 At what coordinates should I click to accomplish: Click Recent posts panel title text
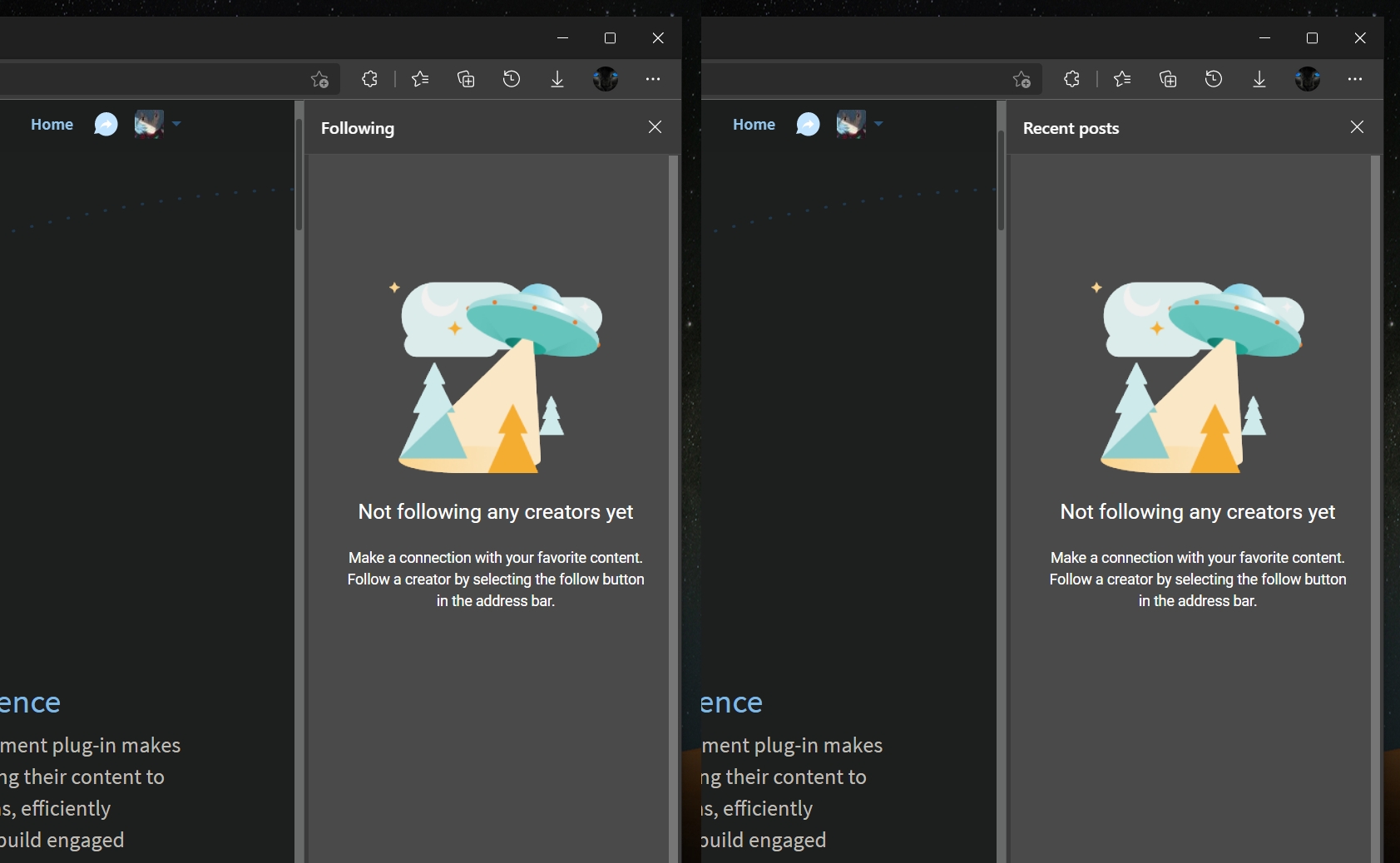[1071, 128]
